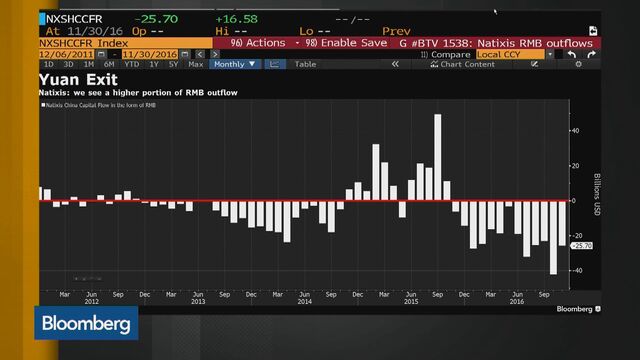This screenshot has width=640, height=360.
Task: Redo the last chart change
Action: tap(591, 54)
